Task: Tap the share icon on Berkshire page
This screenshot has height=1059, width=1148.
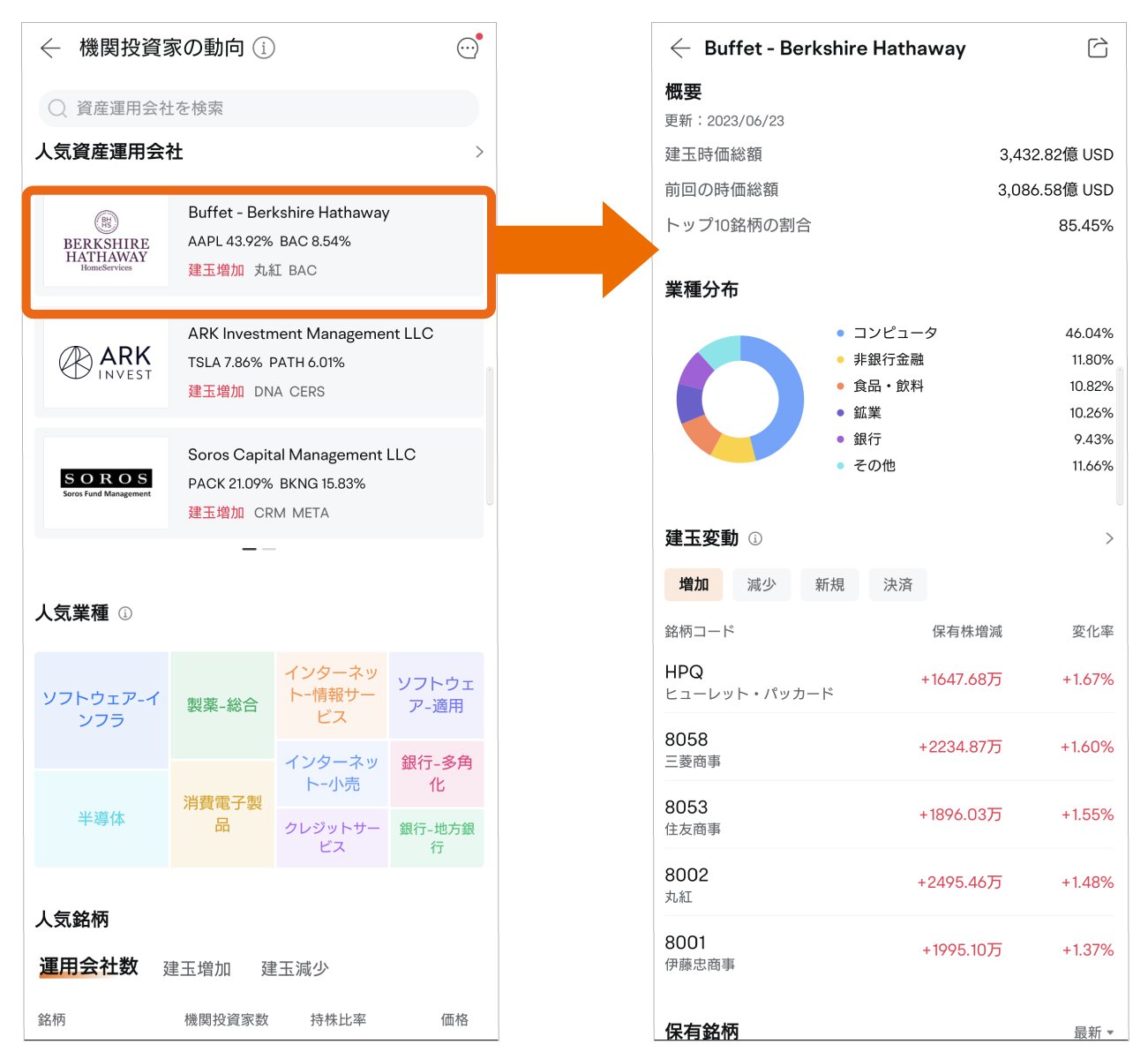Action: click(x=1098, y=48)
